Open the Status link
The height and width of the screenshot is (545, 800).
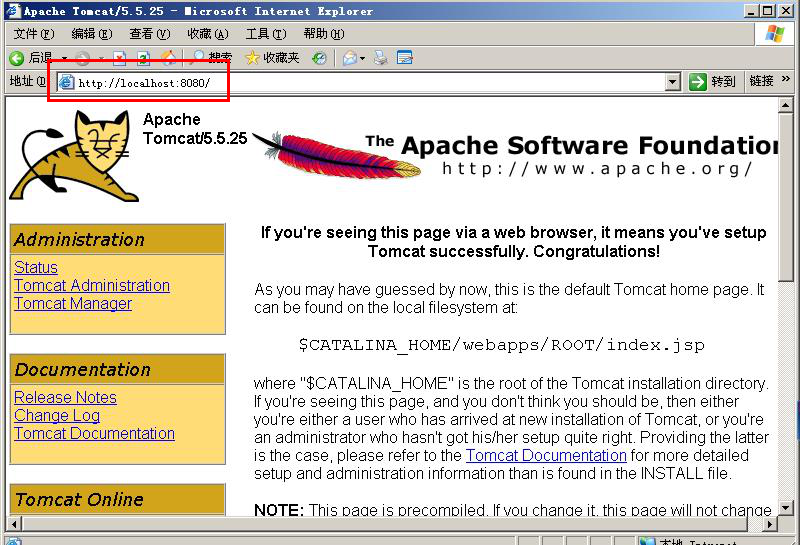(36, 267)
